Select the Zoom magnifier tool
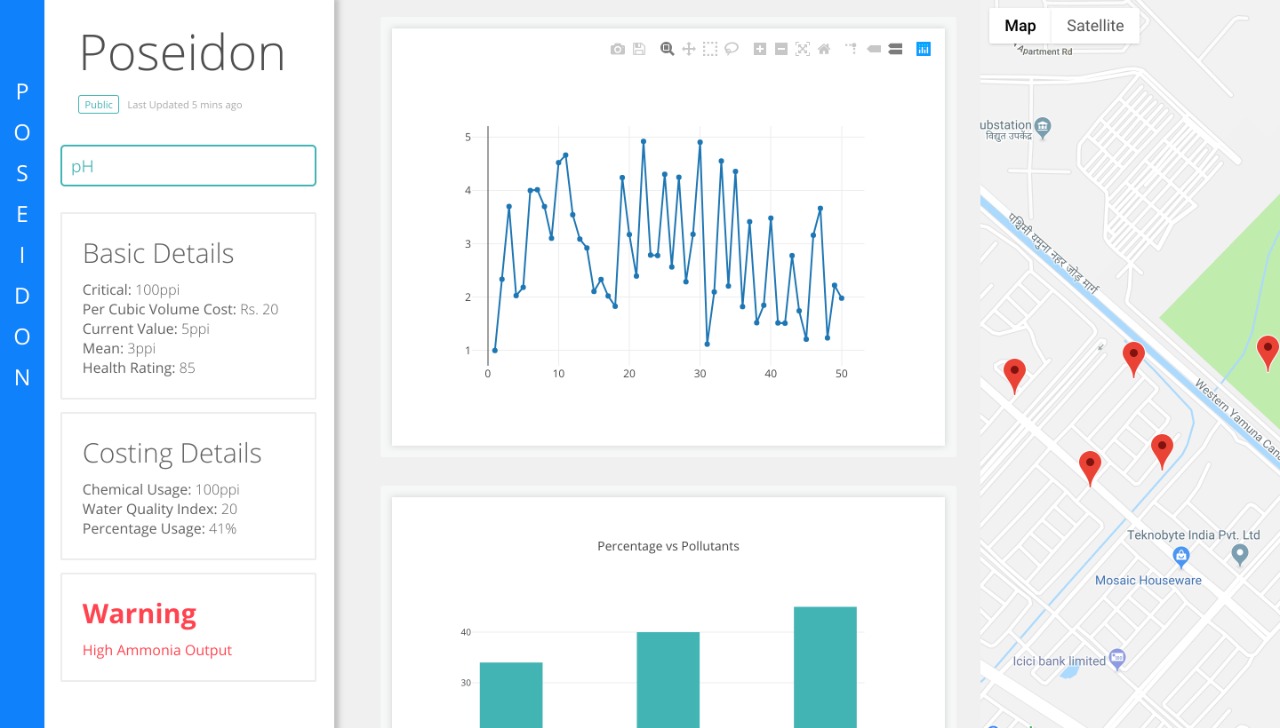This screenshot has height=728, width=1280. coord(667,49)
